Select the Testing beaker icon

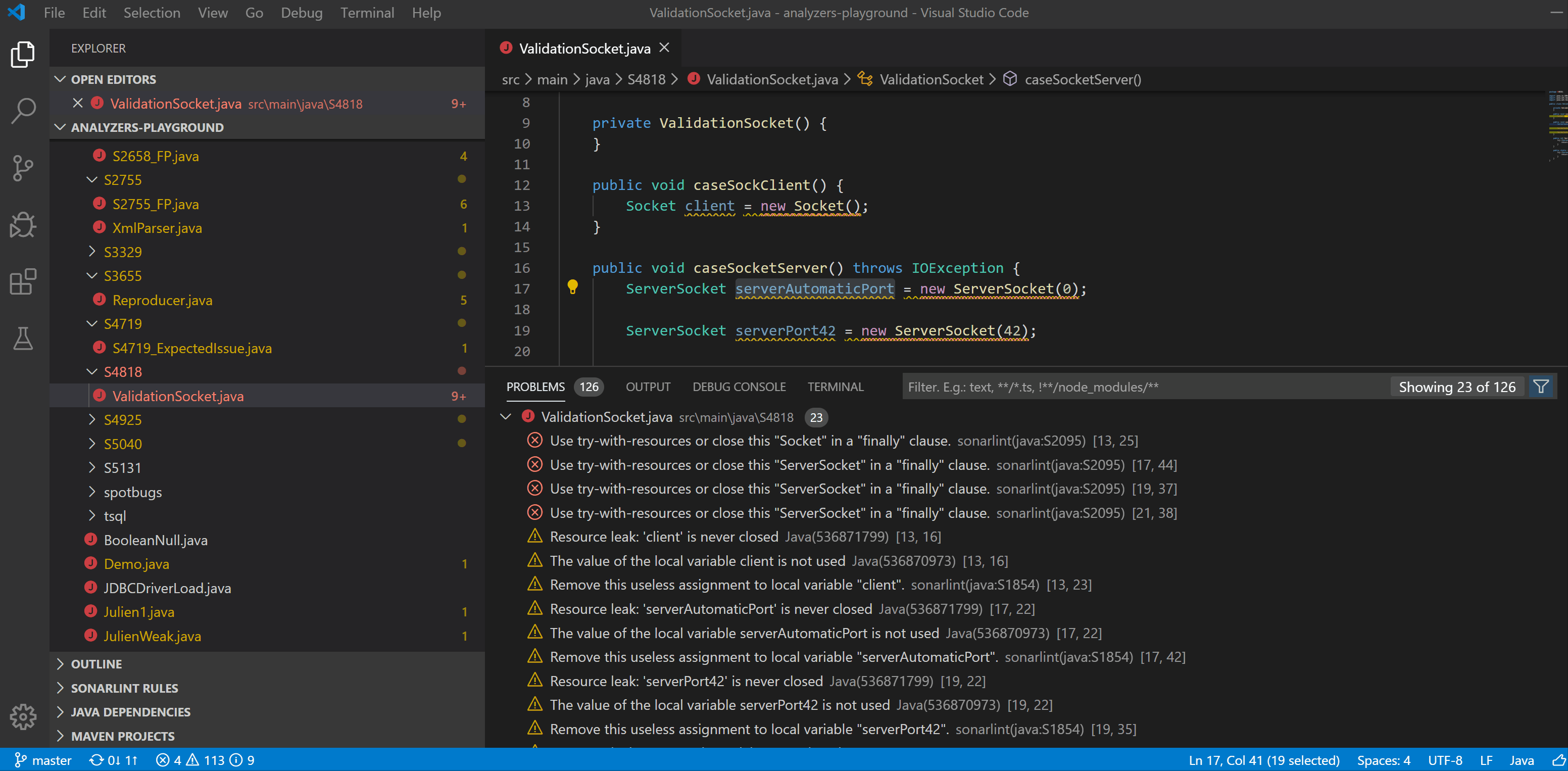click(x=23, y=339)
